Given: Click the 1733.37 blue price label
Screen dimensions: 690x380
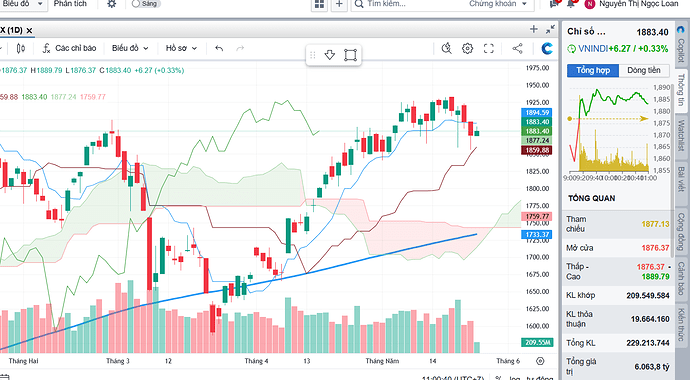Looking at the screenshot, I should pos(536,234).
